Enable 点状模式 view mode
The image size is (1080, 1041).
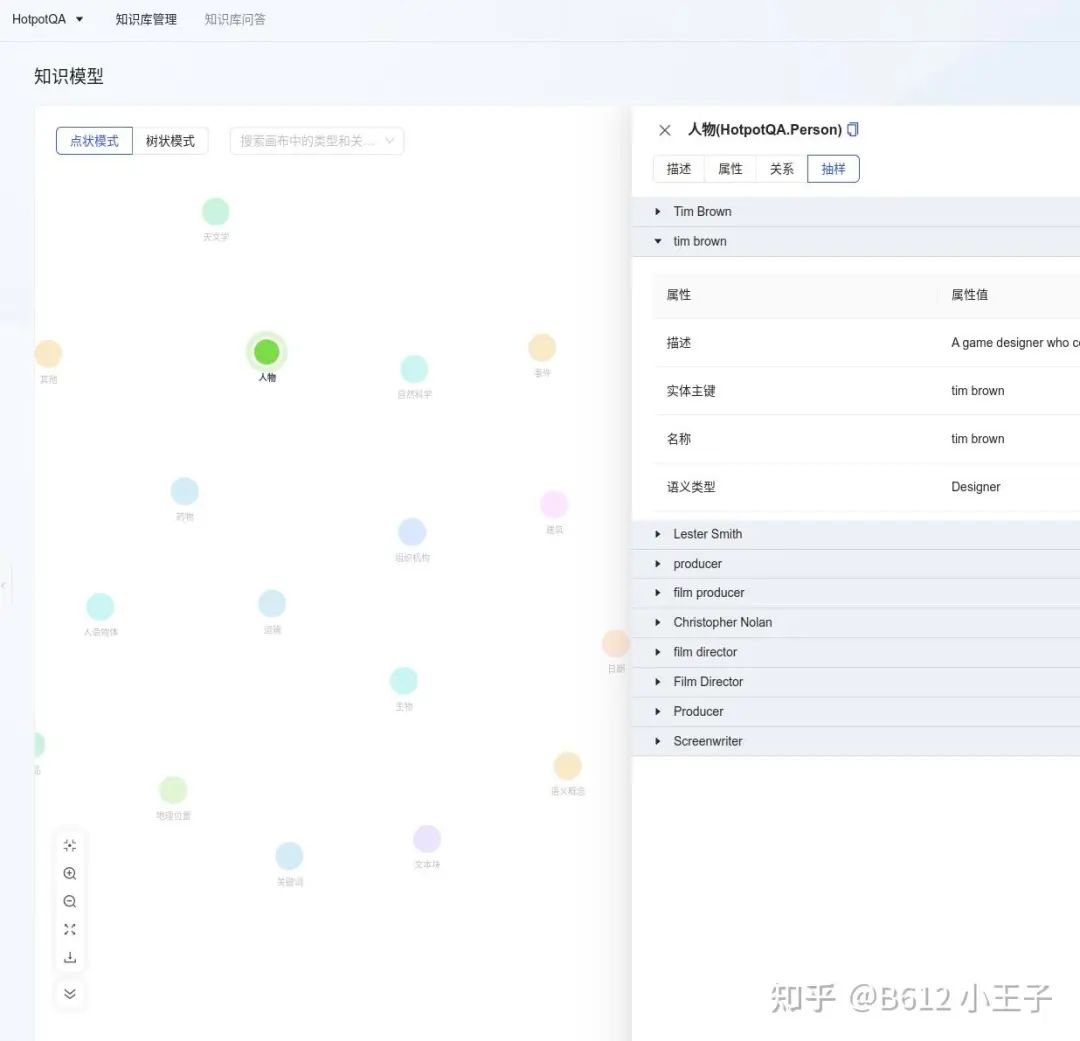click(94, 140)
